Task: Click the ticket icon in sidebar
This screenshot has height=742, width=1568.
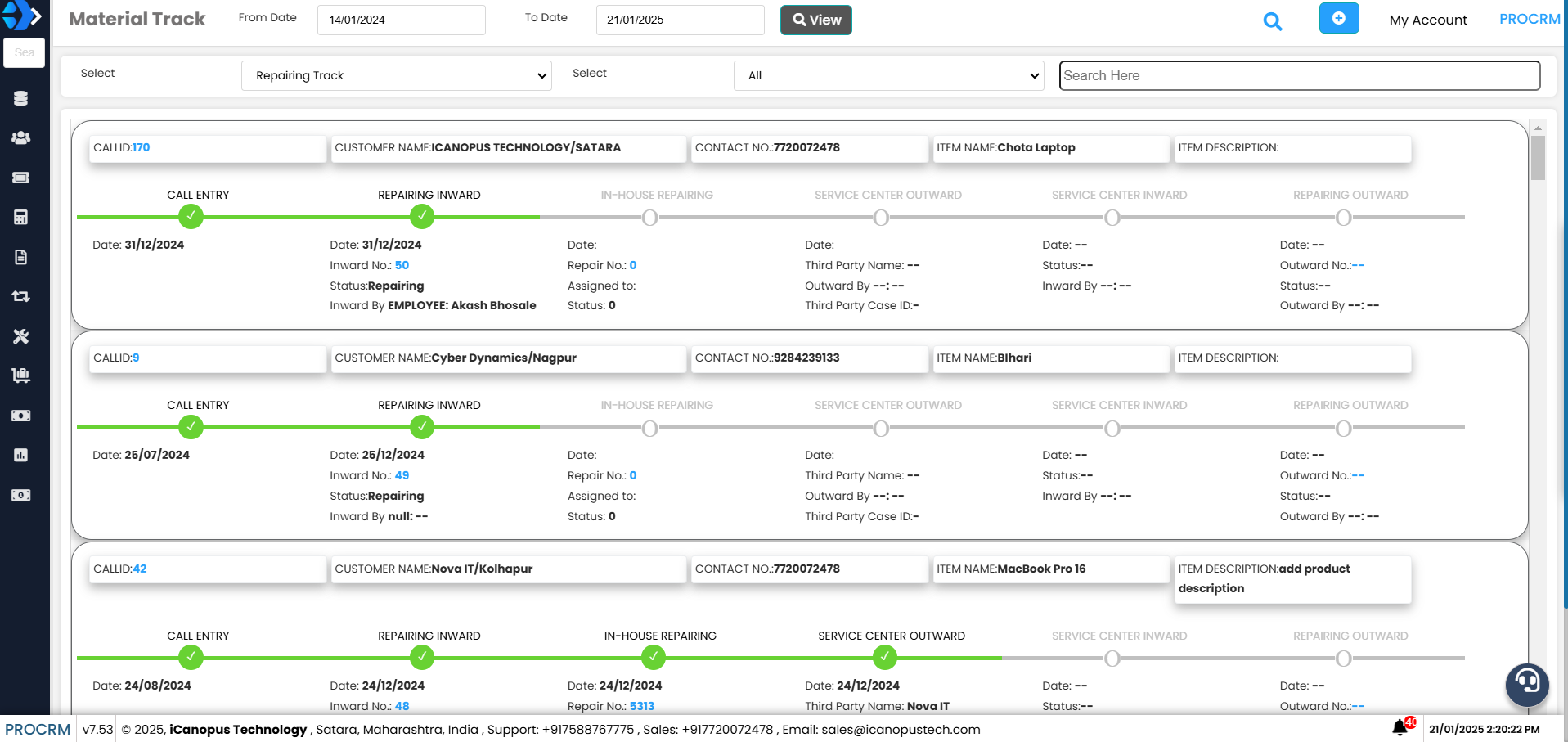Action: pos(21,178)
